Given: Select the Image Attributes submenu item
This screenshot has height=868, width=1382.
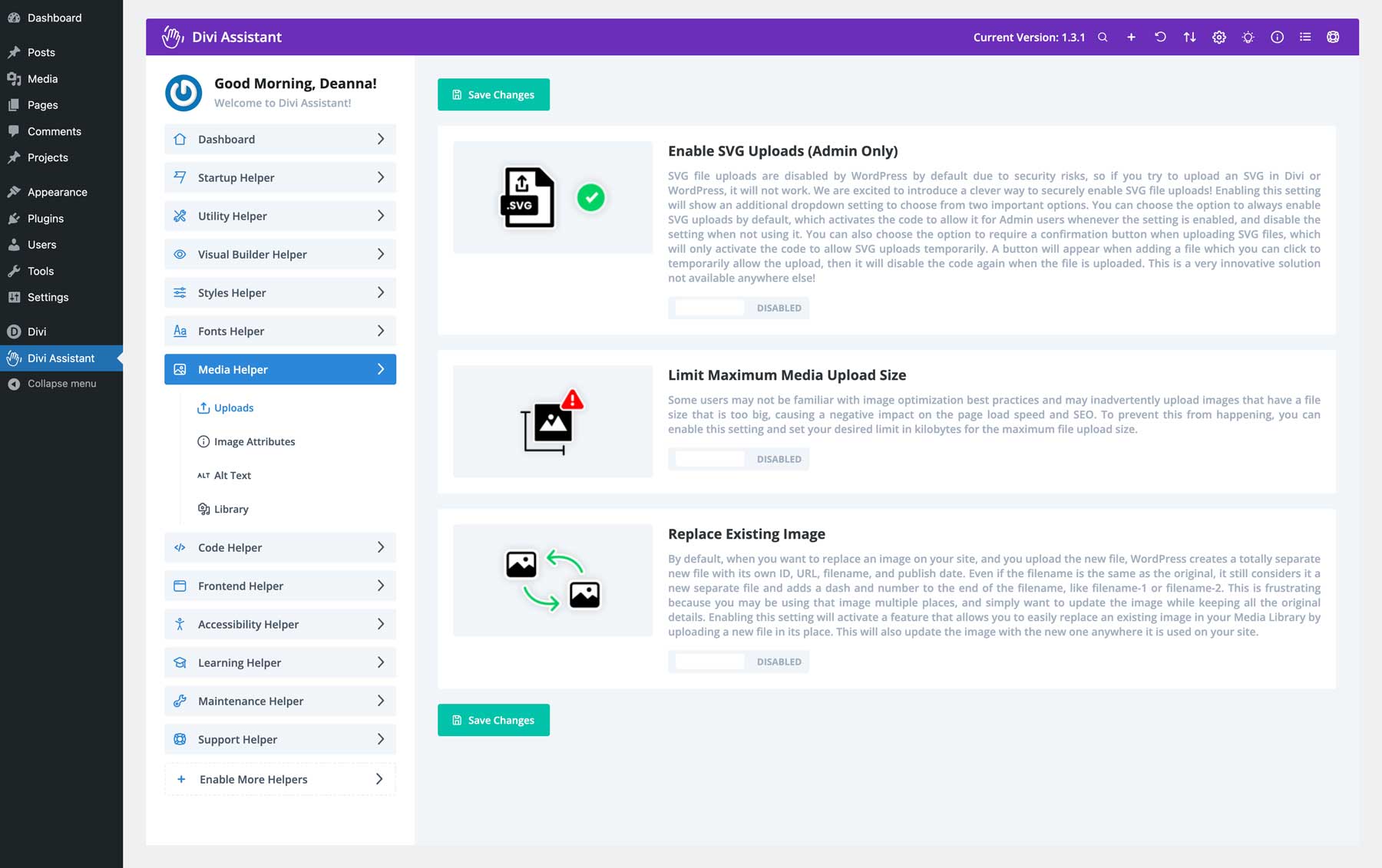Looking at the screenshot, I should pos(254,441).
